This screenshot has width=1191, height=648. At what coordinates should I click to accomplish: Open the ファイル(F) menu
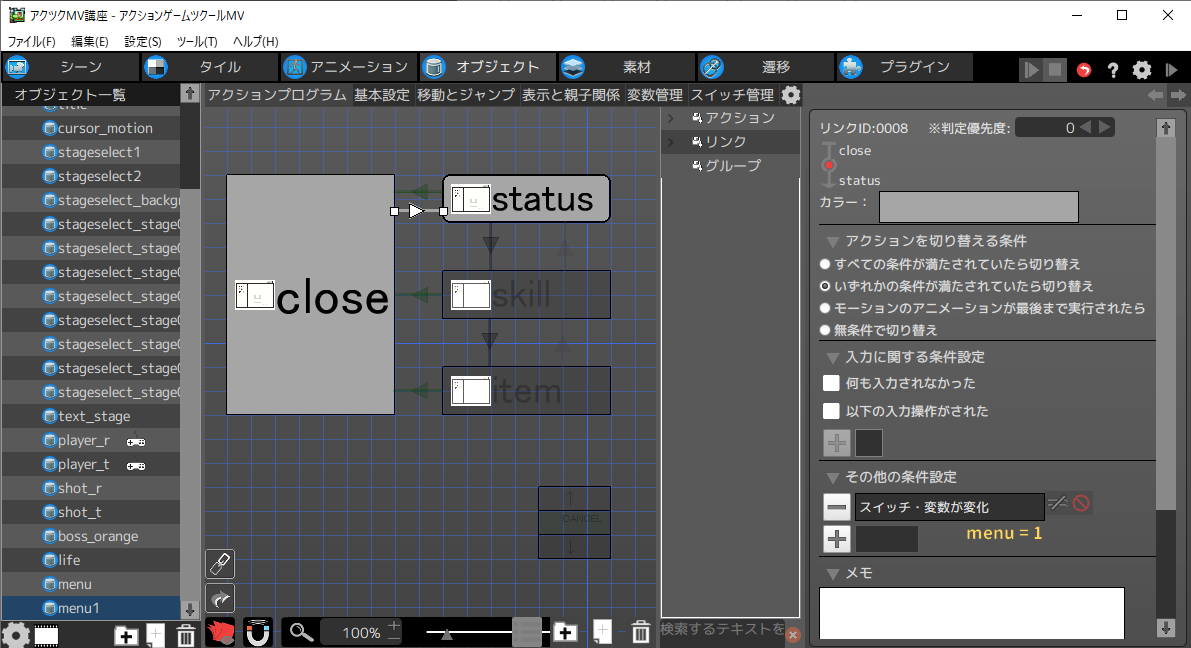pyautogui.click(x=32, y=41)
